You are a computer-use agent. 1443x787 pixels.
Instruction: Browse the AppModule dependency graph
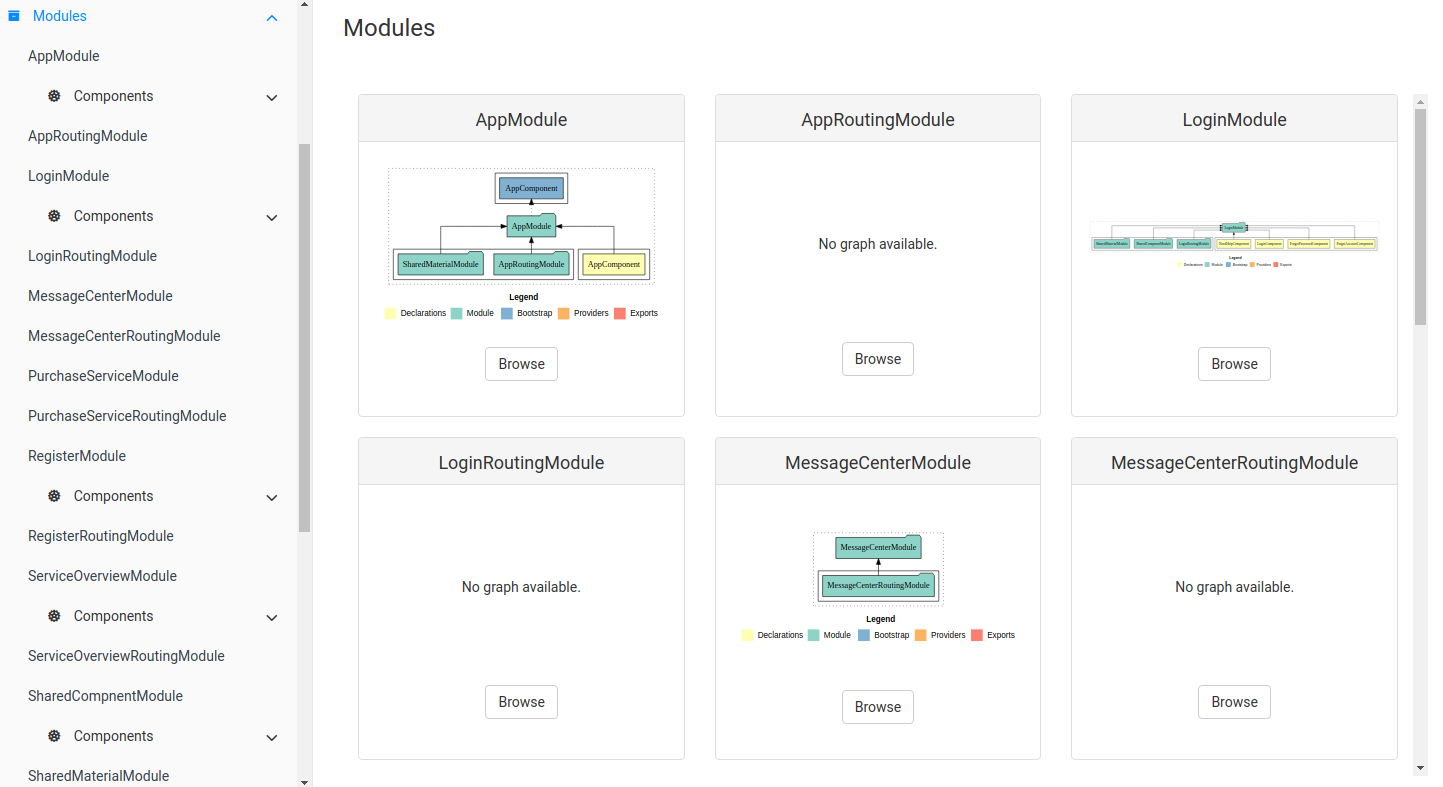521,363
